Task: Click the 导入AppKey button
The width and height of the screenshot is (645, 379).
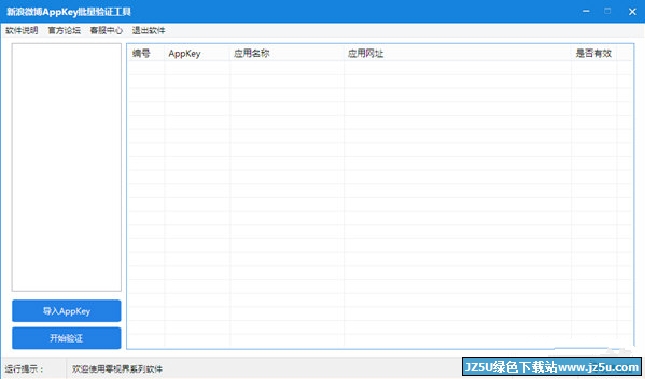Action: pos(67,311)
